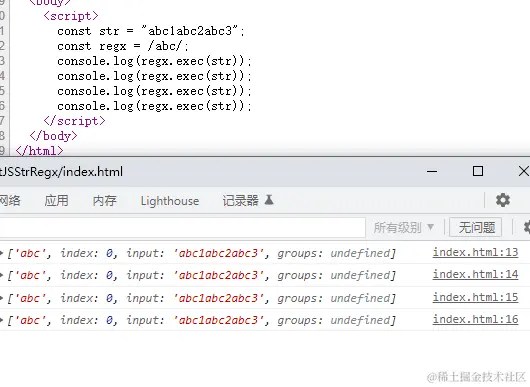Screen dimensions: 530x387
Task: Open the Lighthouse tab
Action: pos(170,201)
